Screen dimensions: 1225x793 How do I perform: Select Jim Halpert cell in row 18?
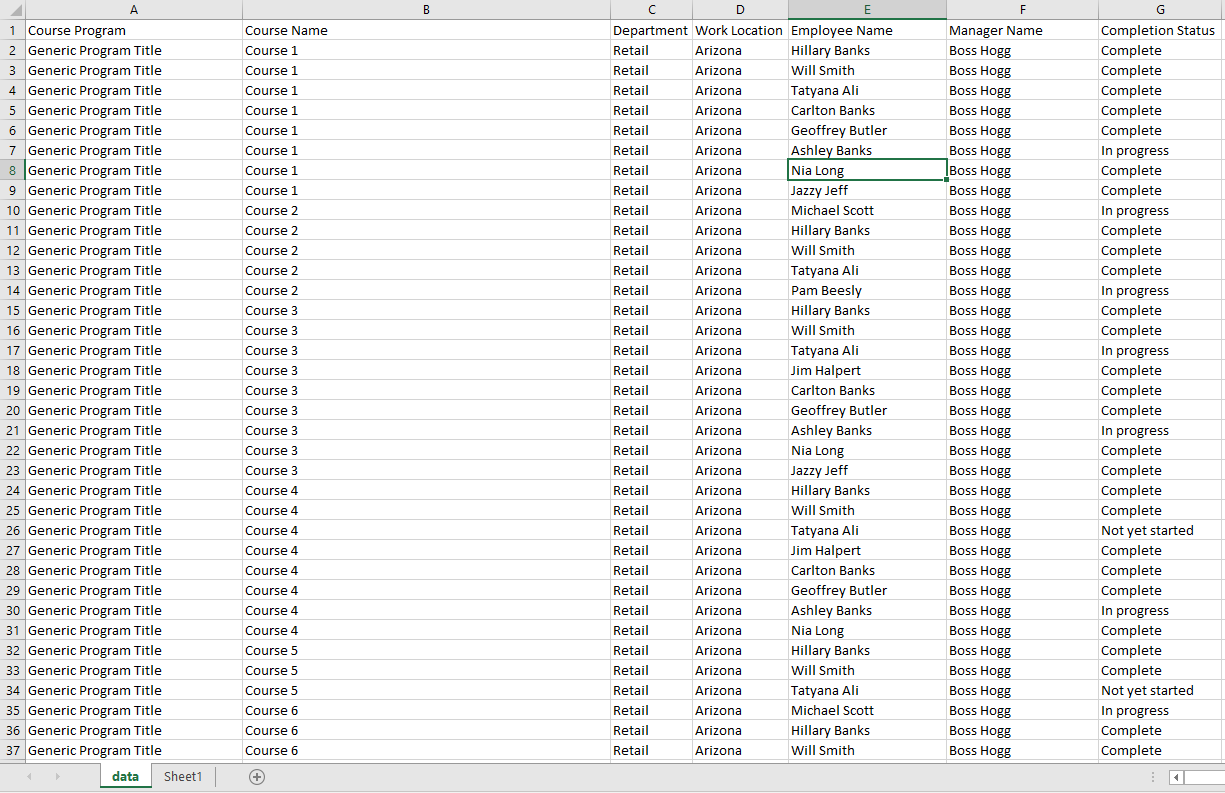[867, 370]
